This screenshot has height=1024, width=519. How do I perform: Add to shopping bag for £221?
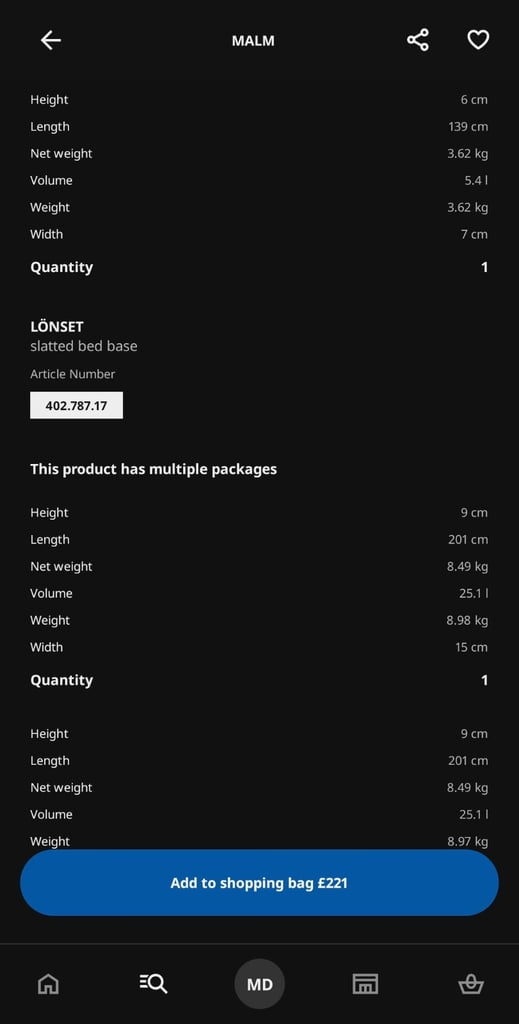[x=259, y=883]
